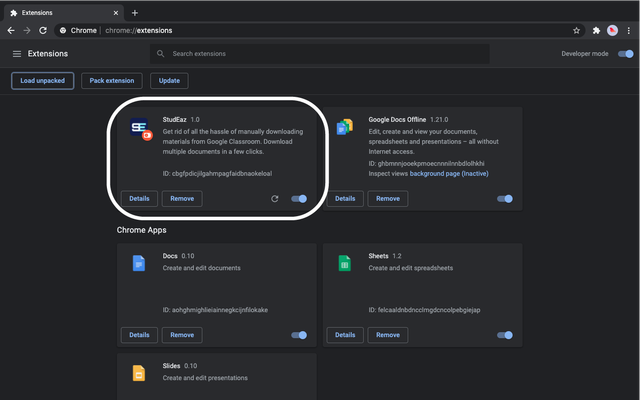This screenshot has width=640, height=400.
Task: Open a new tab with plus icon
Action: [135, 13]
